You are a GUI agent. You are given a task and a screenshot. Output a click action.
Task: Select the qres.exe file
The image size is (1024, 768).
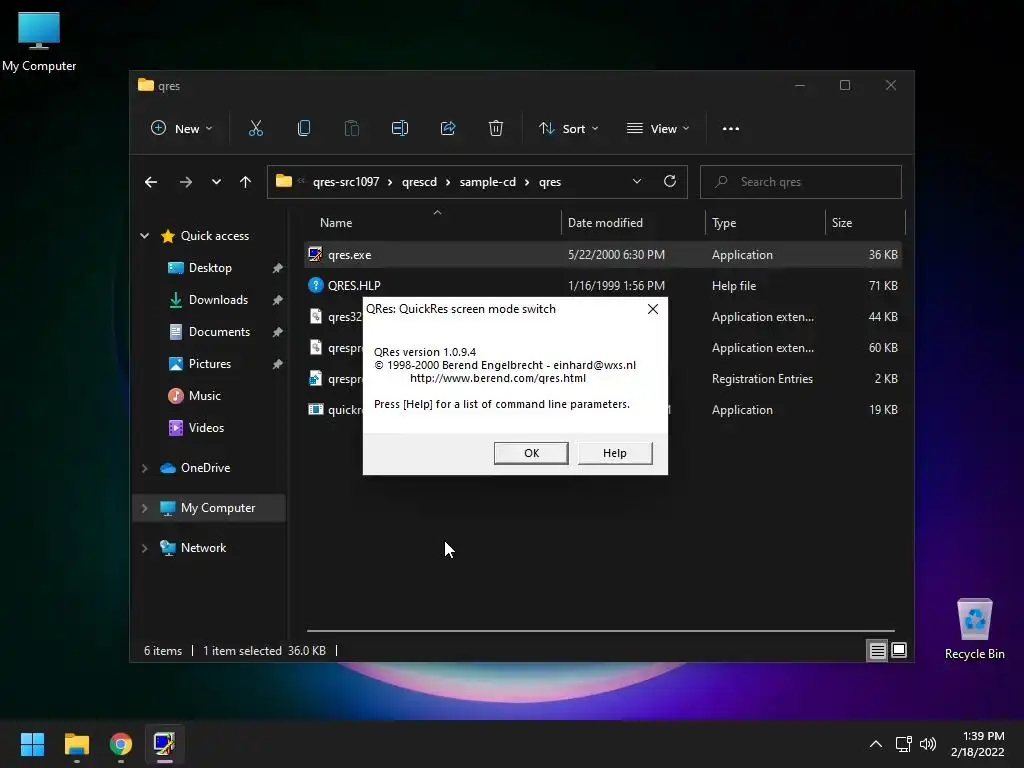(x=603, y=255)
